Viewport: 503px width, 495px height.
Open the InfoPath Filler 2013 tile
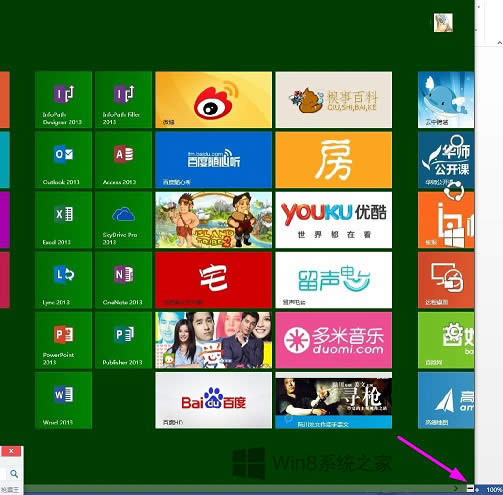(123, 100)
